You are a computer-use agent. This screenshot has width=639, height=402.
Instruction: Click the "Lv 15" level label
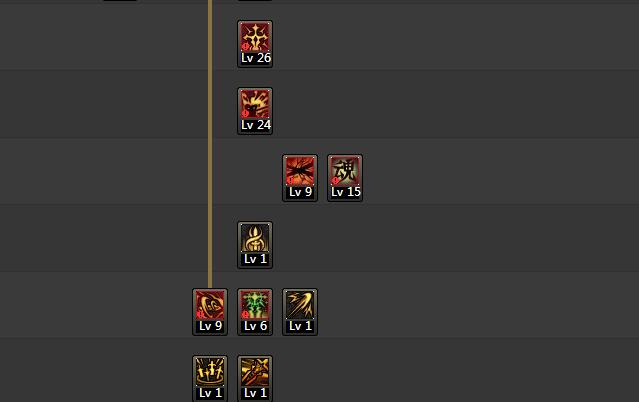[x=346, y=192]
